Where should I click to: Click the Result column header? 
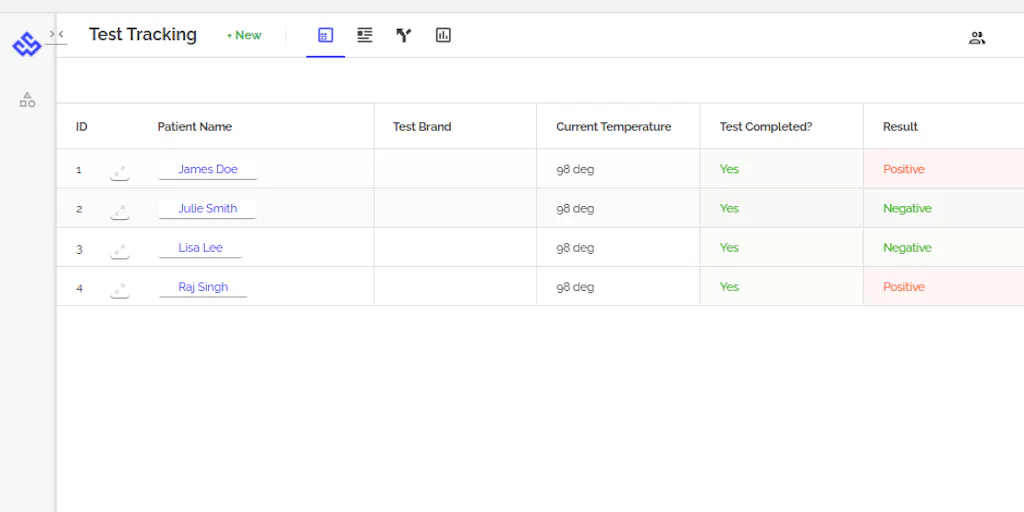coord(901,127)
